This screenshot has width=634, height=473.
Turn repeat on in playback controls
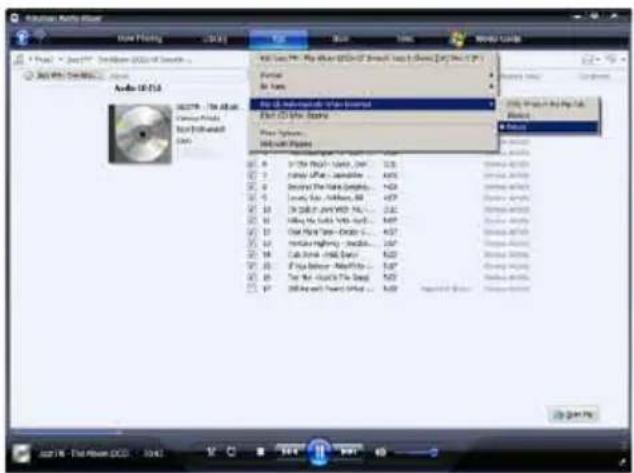click(x=231, y=452)
